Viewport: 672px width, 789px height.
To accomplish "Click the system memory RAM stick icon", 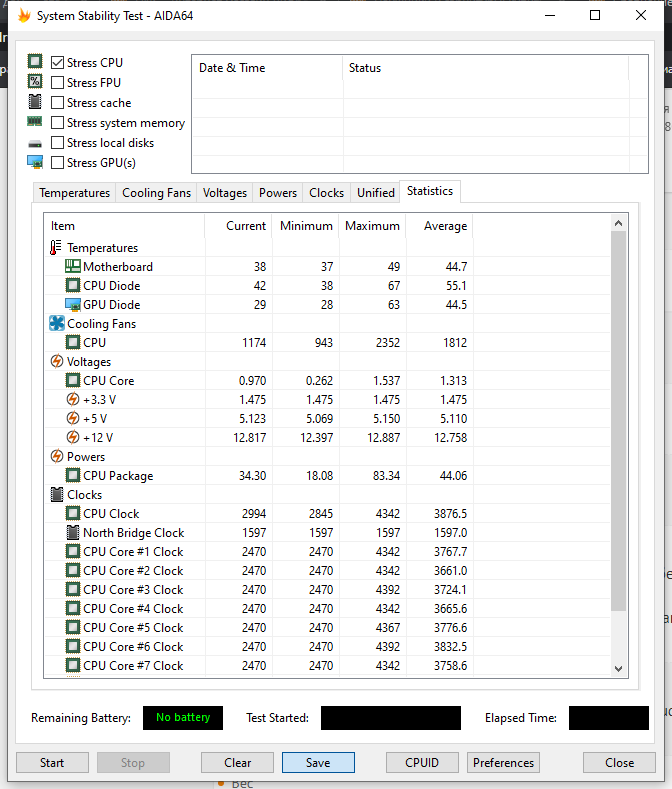I will pos(35,121).
